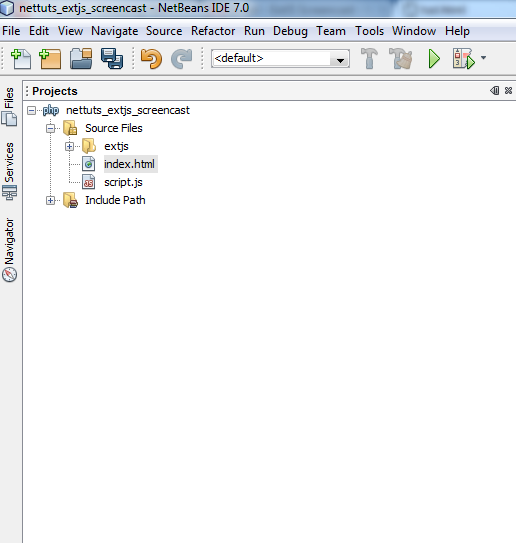Click the Build Project hammer icon

click(x=369, y=59)
